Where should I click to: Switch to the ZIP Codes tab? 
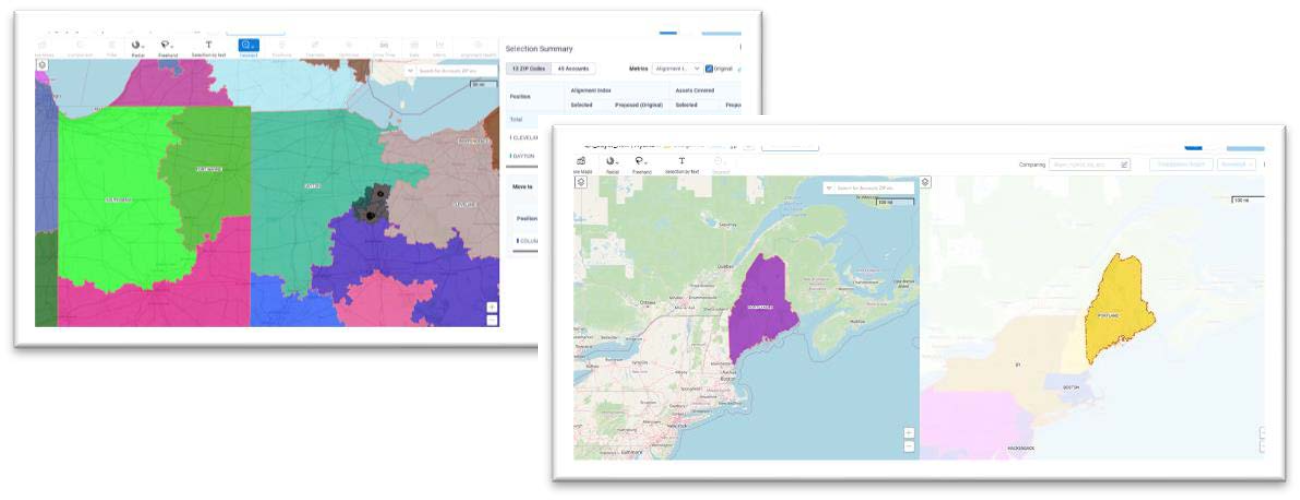coord(527,69)
